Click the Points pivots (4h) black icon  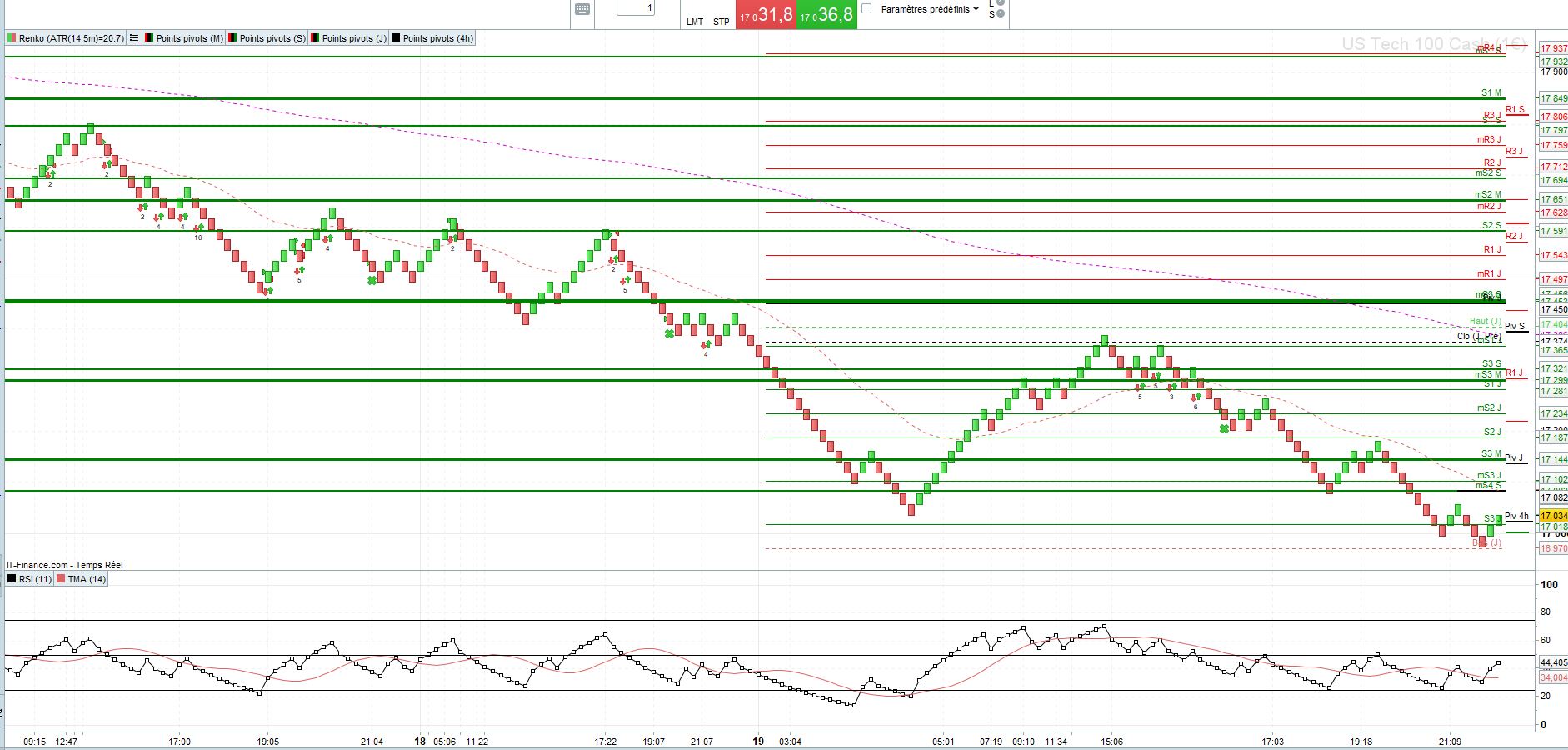tap(396, 38)
